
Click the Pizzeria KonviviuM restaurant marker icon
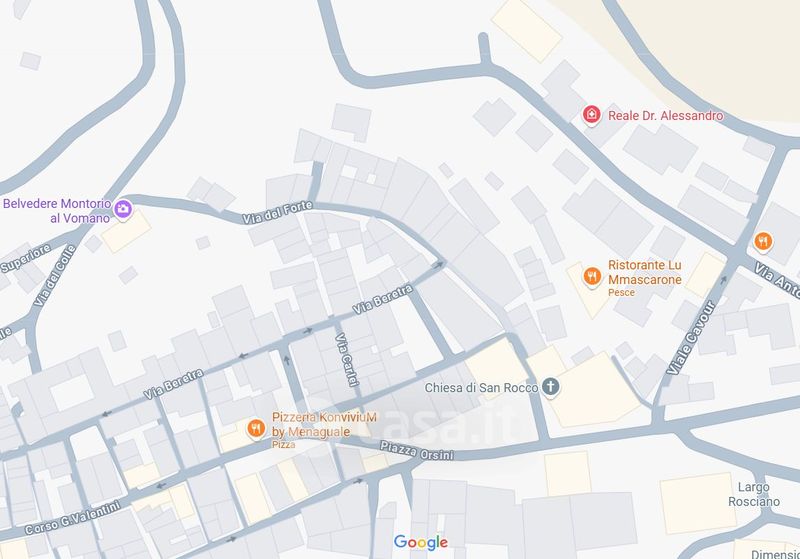pyautogui.click(x=256, y=428)
